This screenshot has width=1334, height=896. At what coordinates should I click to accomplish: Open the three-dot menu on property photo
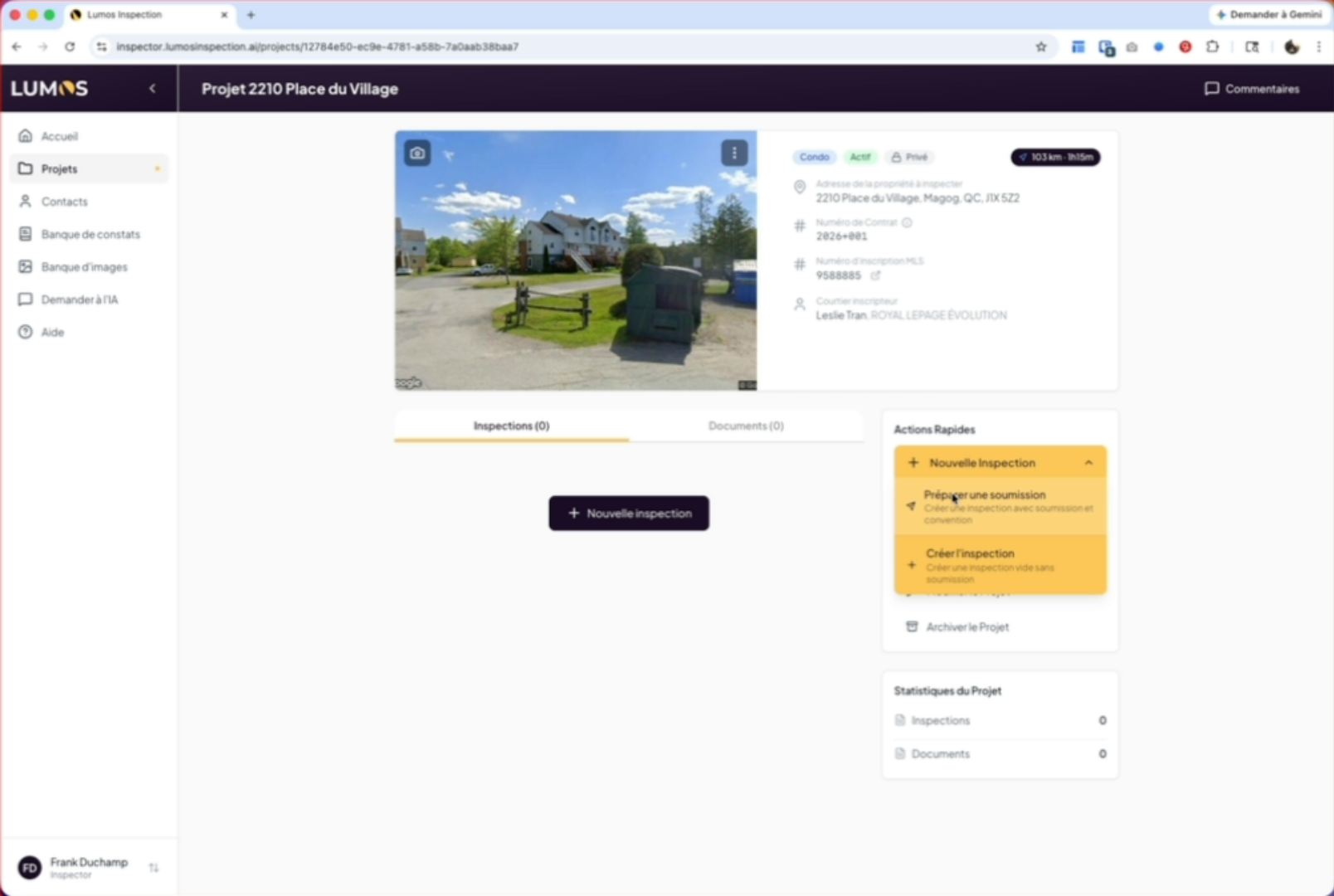click(734, 153)
